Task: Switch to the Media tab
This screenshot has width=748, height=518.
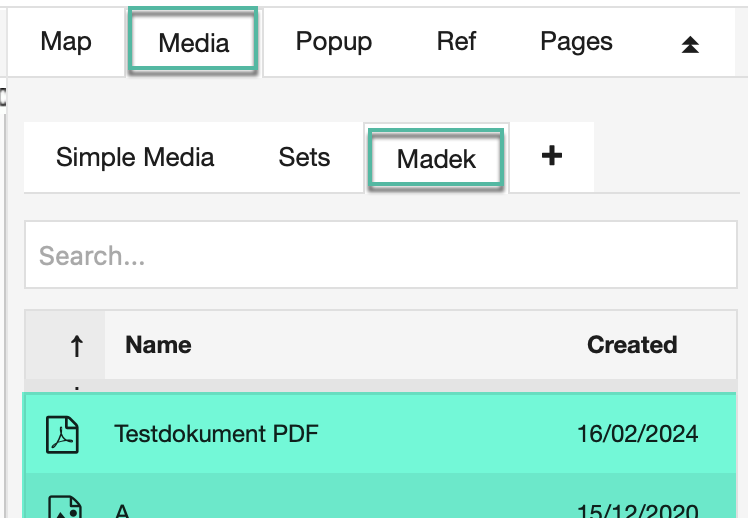Action: (193, 42)
